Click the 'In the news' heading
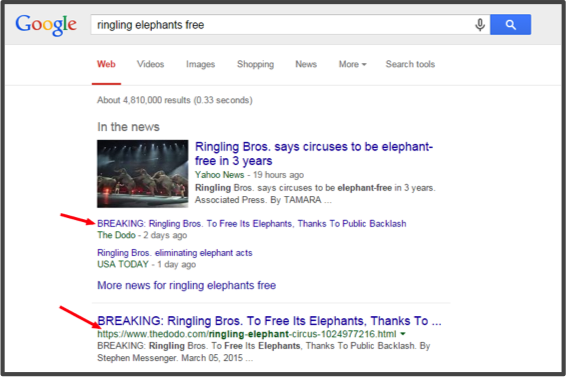Viewport: 566px width, 377px height. [x=128, y=127]
